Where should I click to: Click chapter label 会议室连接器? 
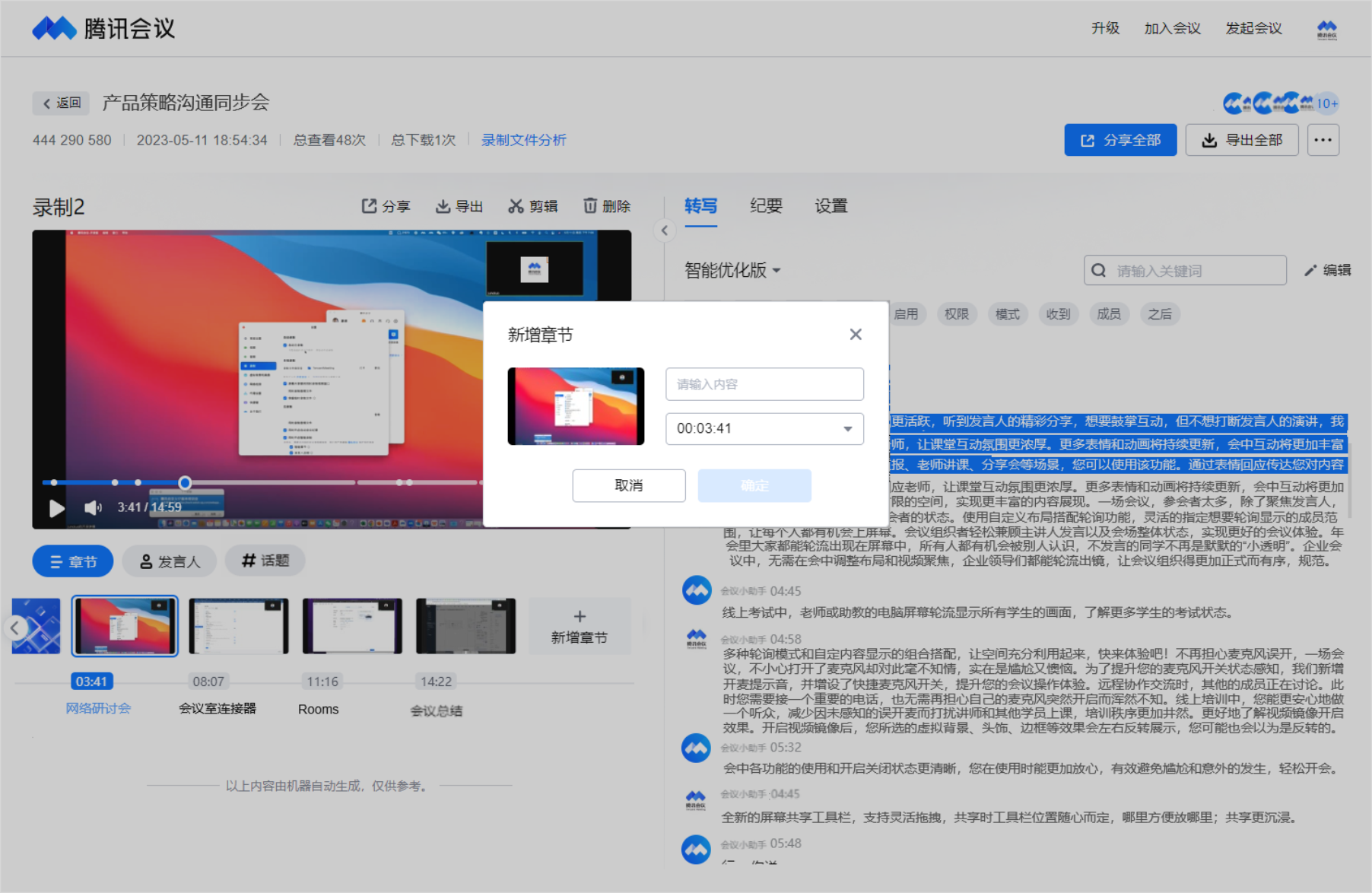218,709
